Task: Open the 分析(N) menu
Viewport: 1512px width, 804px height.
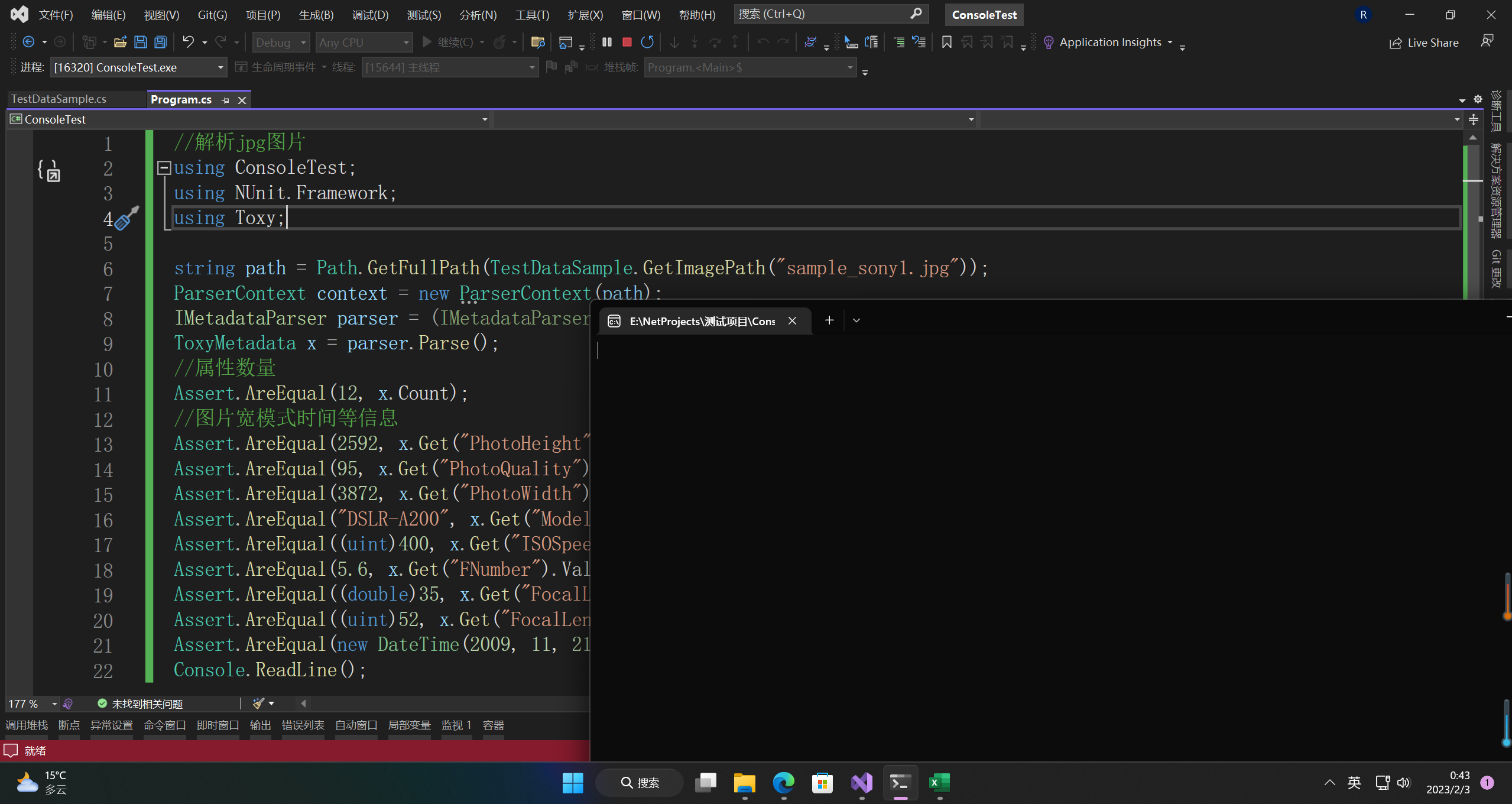Action: [x=477, y=14]
